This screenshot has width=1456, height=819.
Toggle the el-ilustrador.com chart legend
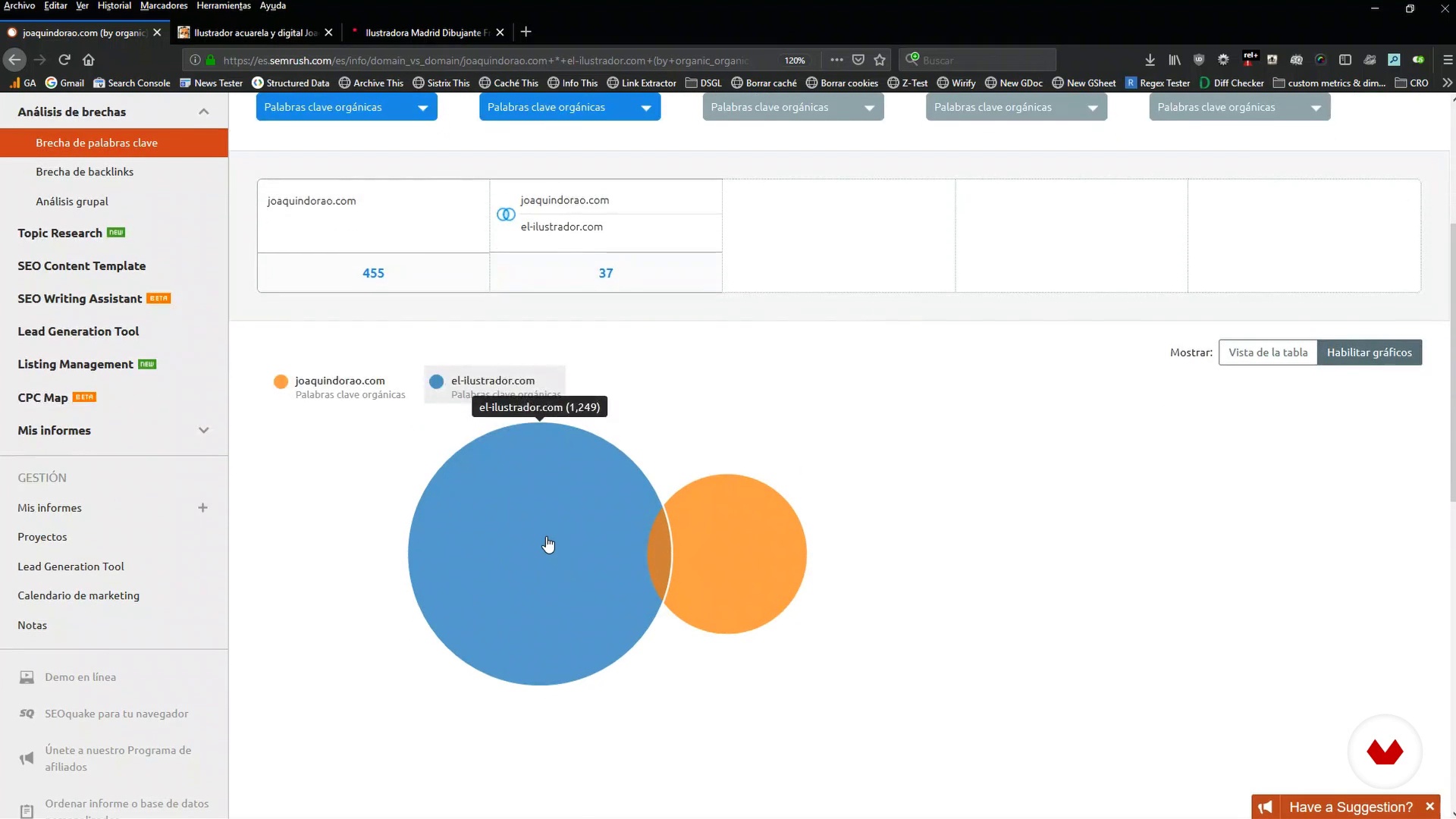point(494,384)
